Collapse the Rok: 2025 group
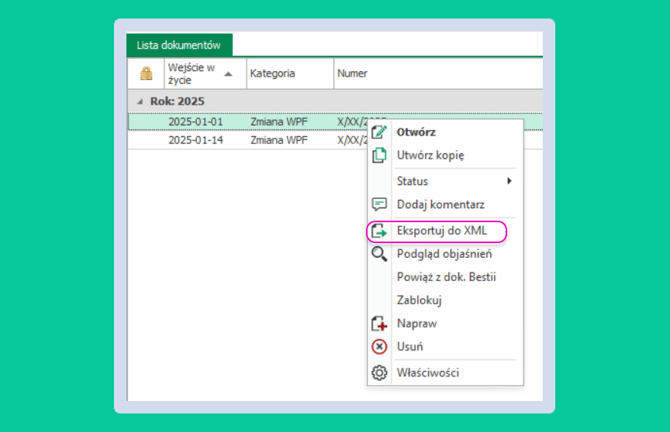The image size is (670, 432). (140, 102)
